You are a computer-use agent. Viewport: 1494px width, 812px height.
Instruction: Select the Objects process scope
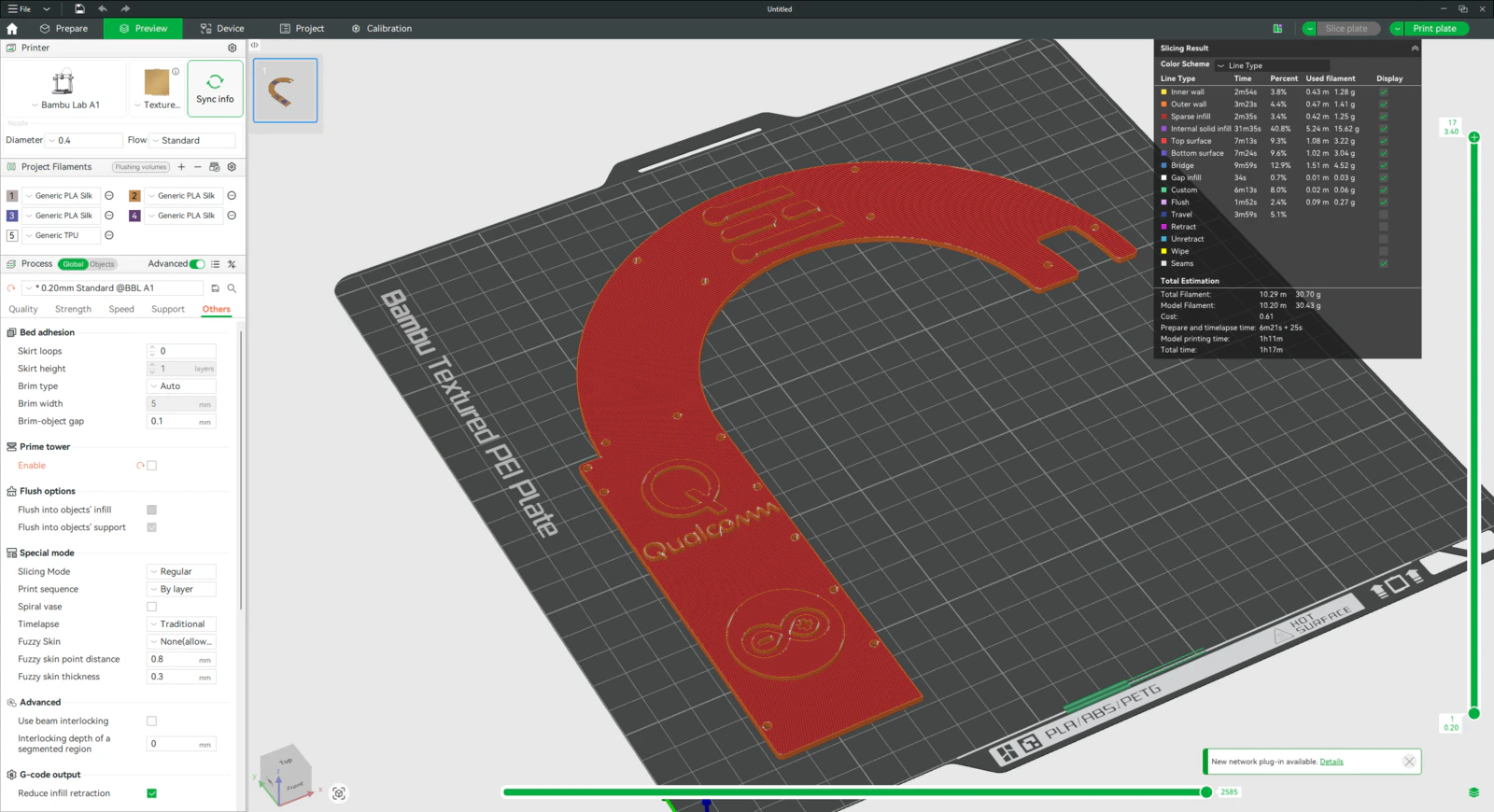pos(102,264)
